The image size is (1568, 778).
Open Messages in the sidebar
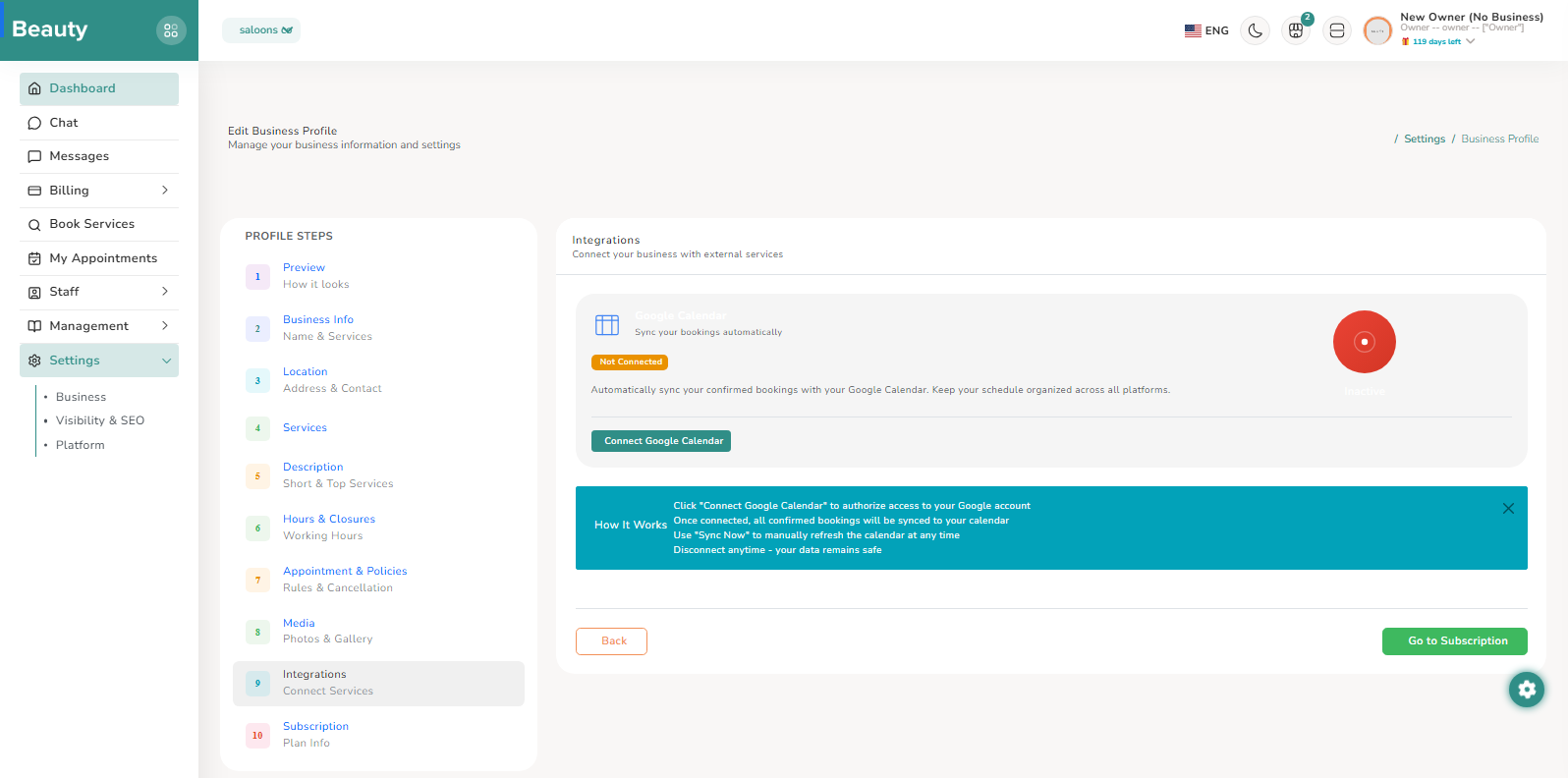tap(99, 156)
